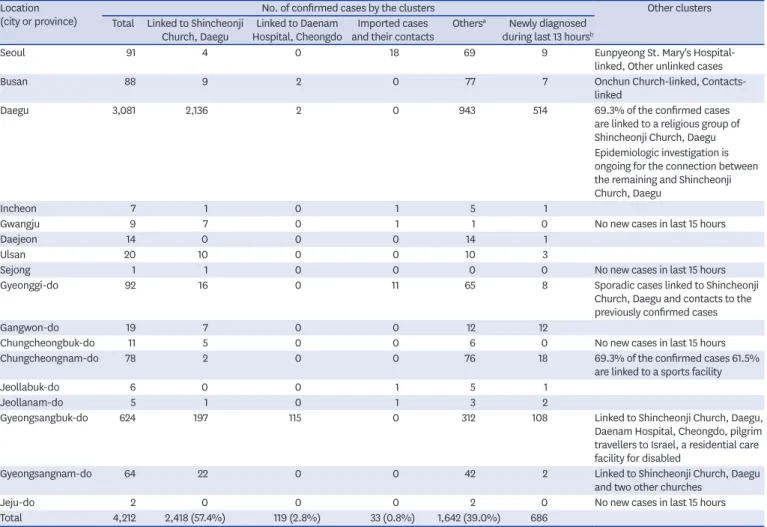Click the 'Others' column header
Image resolution: width=767 pixels, height=527 pixels.
click(x=469, y=23)
